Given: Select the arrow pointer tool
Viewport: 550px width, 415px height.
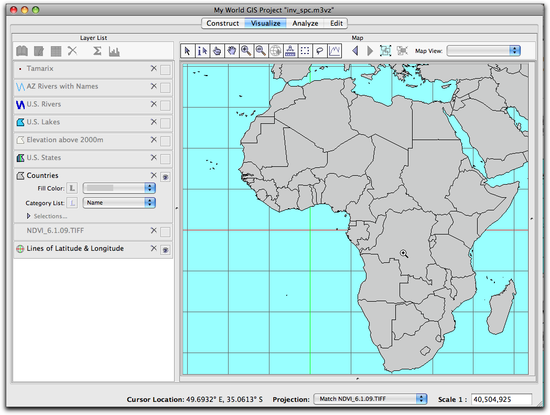Looking at the screenshot, I should click(187, 51).
